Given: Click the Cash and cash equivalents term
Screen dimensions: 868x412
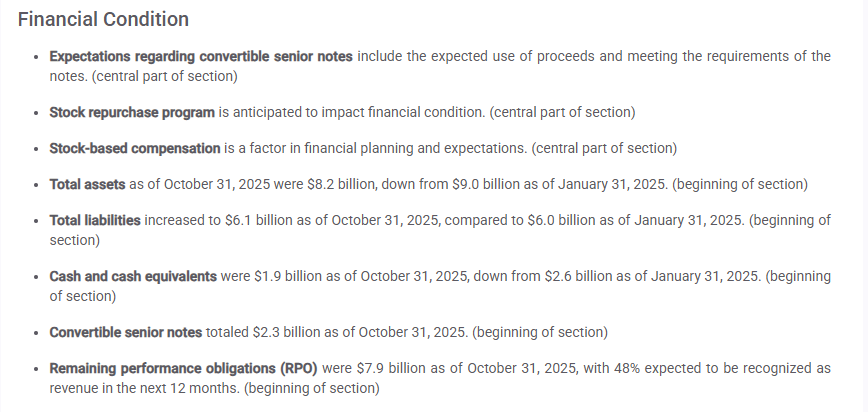Looking at the screenshot, I should [x=132, y=276].
